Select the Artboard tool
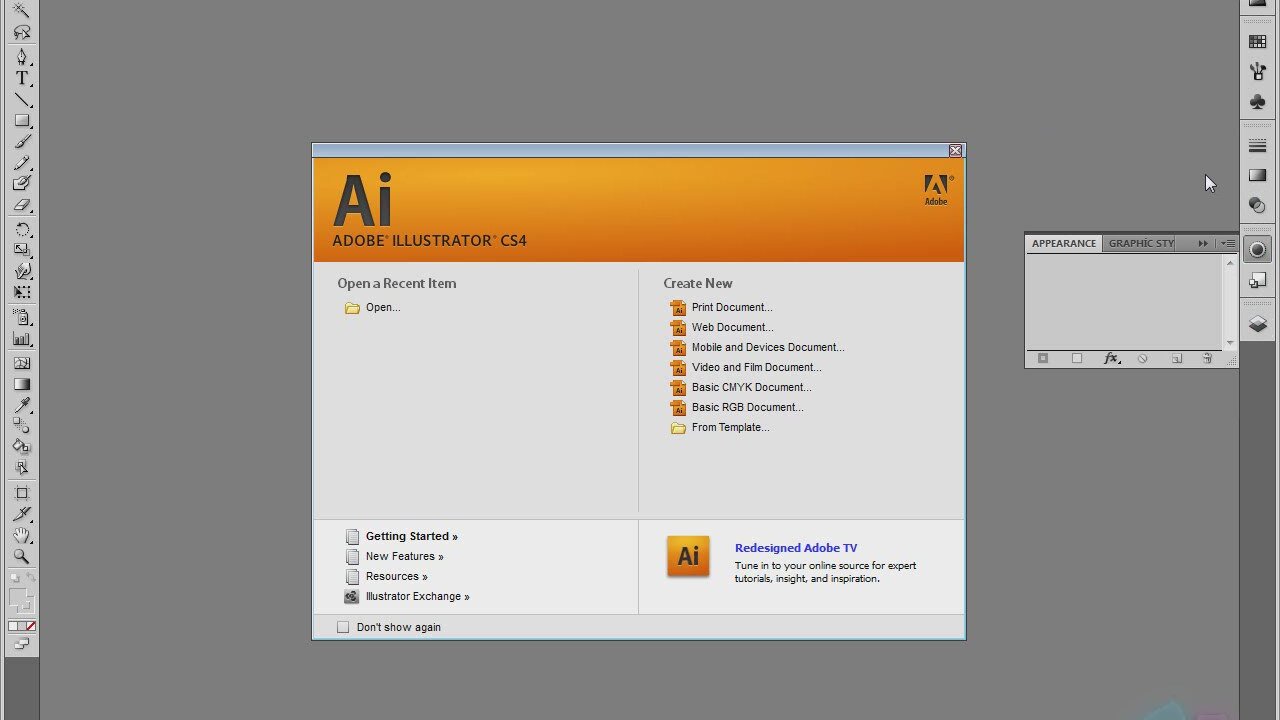Viewport: 1280px width, 720px height. click(x=21, y=492)
